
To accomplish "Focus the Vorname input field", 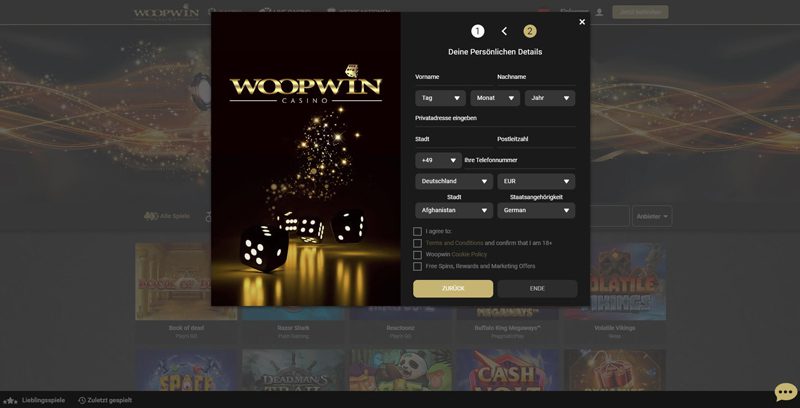I will click(x=454, y=78).
